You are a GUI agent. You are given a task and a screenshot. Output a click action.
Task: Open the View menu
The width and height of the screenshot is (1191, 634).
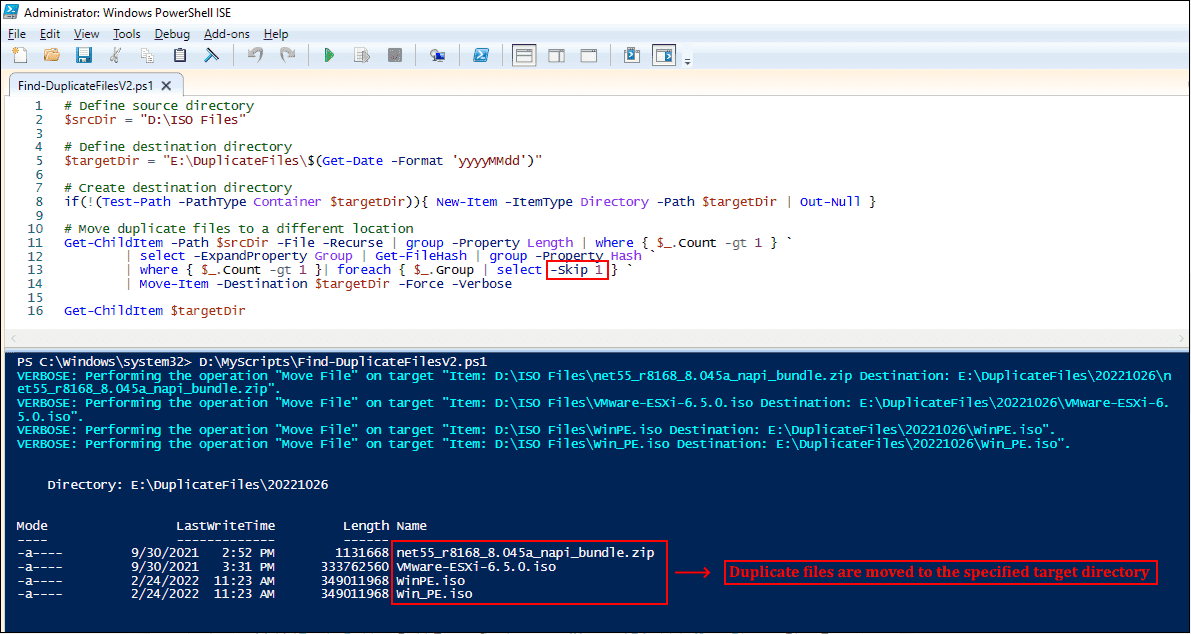pyautogui.click(x=86, y=33)
